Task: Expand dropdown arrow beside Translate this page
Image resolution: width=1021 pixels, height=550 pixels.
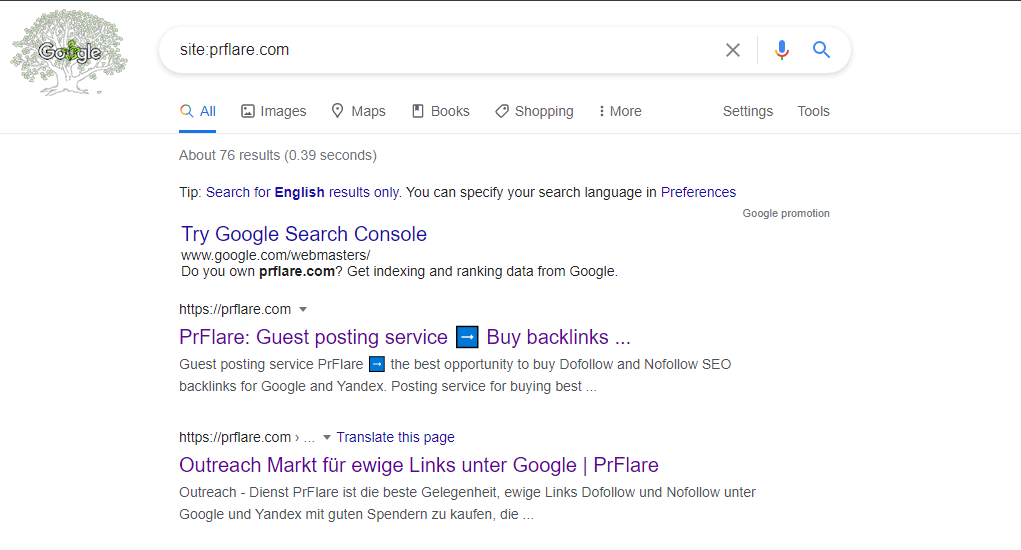Action: [x=327, y=437]
